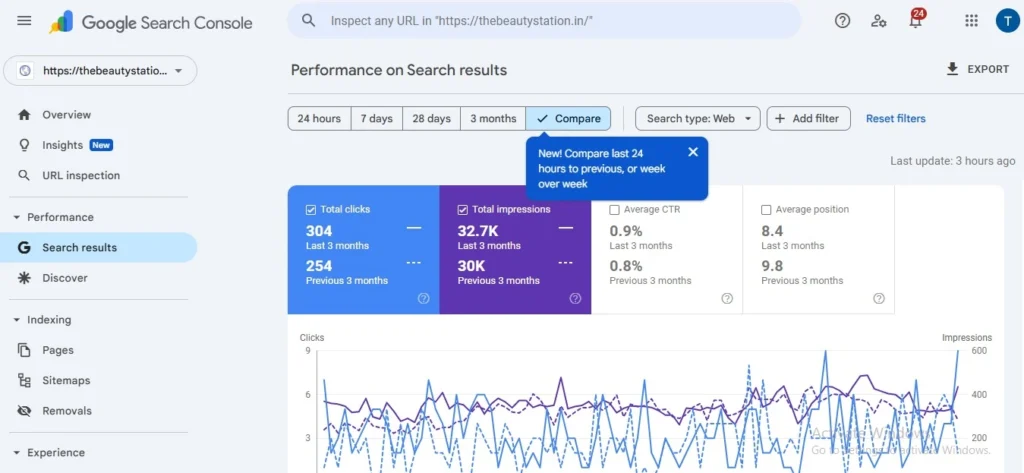Click the Add filter button
This screenshot has width=1024, height=473.
click(x=808, y=119)
